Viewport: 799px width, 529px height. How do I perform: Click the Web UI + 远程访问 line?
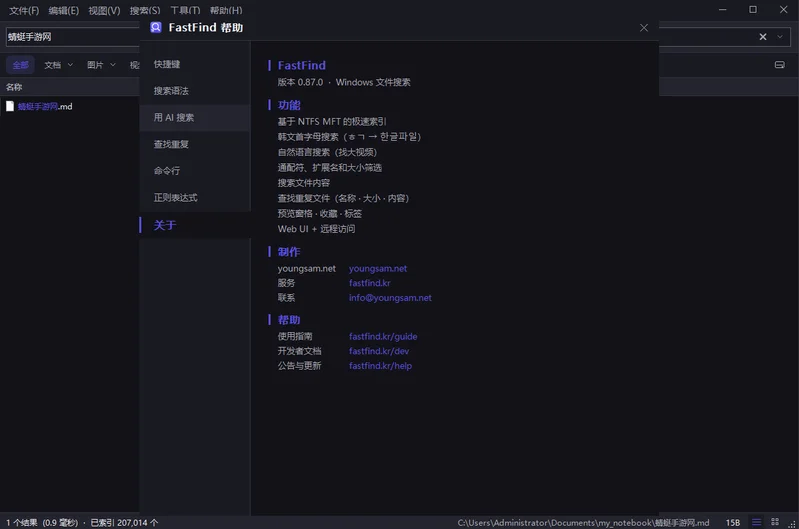[x=316, y=229]
